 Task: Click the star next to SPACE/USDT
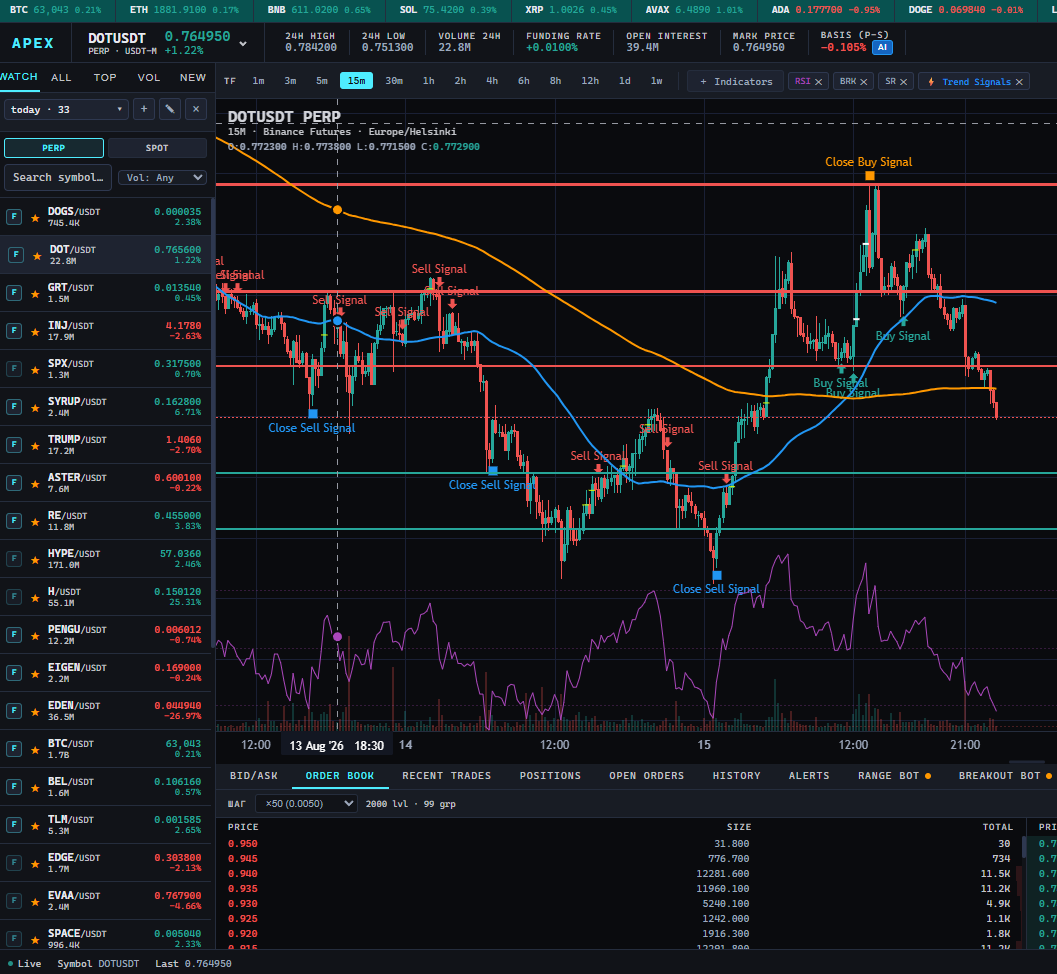(35, 939)
